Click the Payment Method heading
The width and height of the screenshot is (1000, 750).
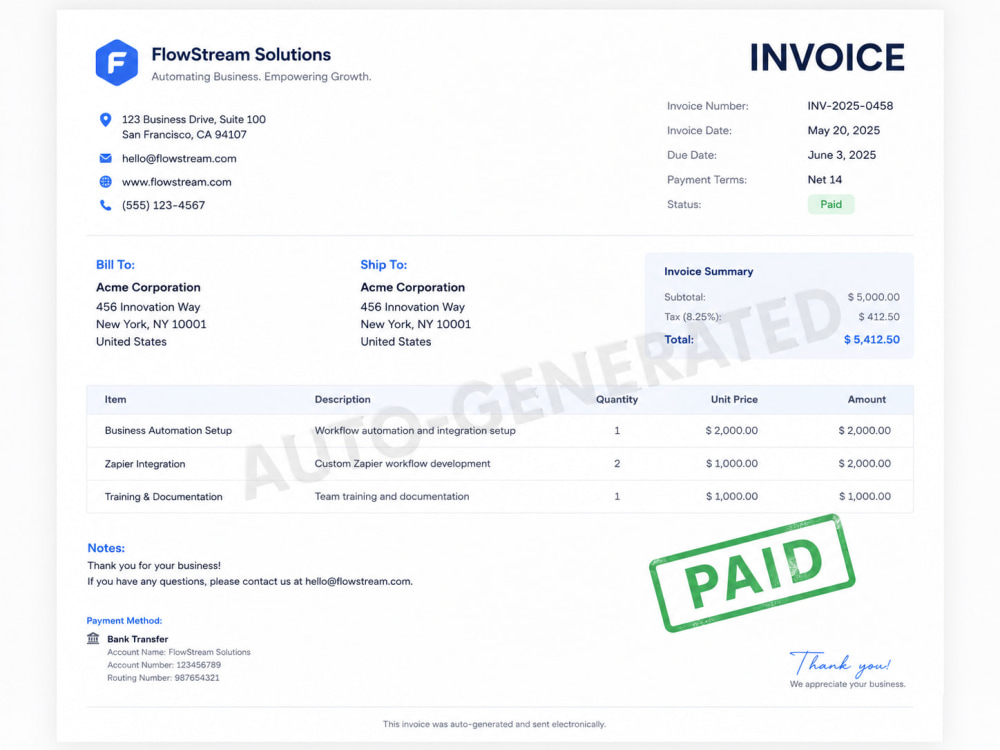pyautogui.click(x=124, y=621)
